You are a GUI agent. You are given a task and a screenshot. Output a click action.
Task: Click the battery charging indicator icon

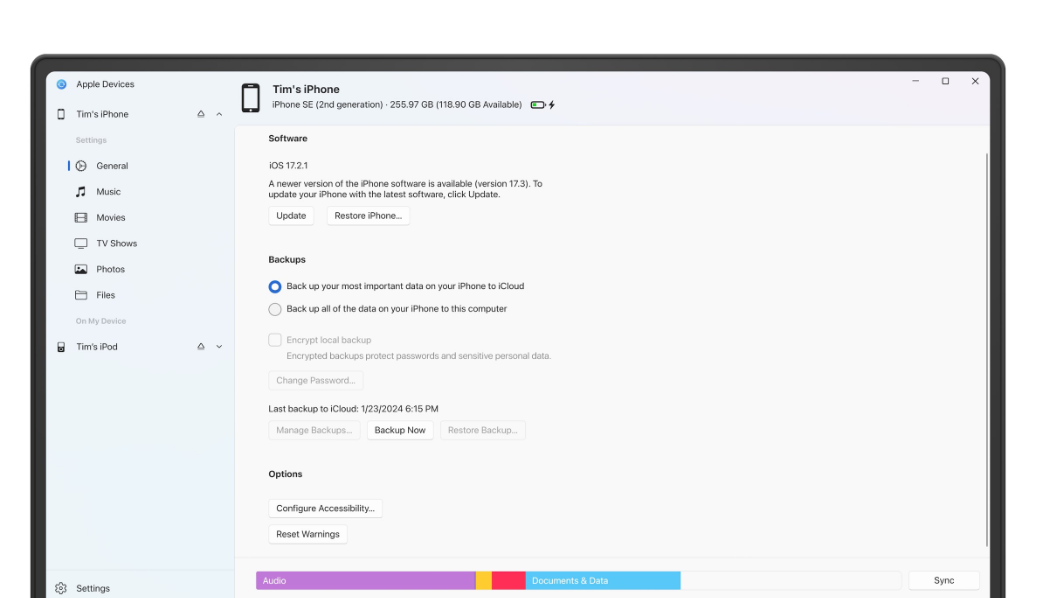click(543, 105)
